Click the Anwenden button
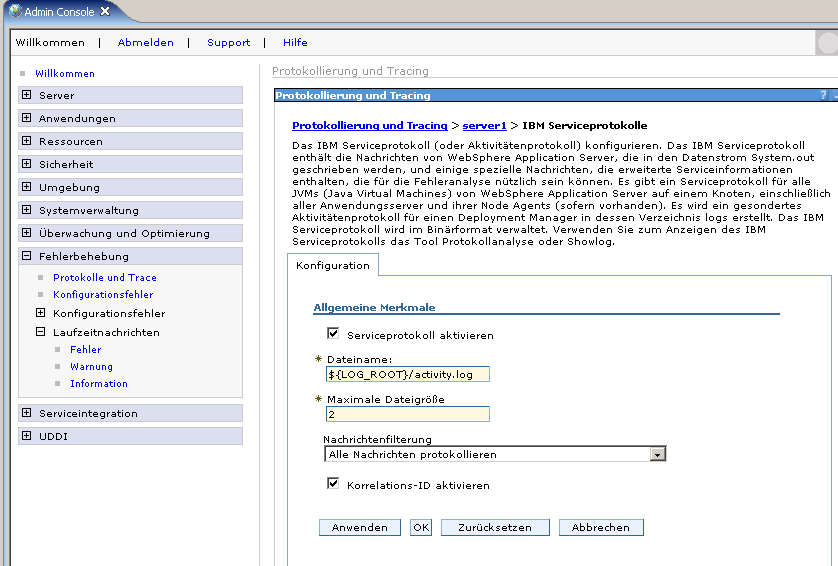 click(360, 528)
